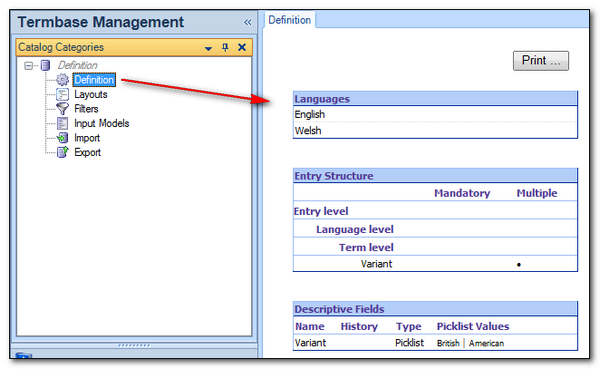Click the Mandatory column heading
600x369 pixels.
tap(462, 193)
